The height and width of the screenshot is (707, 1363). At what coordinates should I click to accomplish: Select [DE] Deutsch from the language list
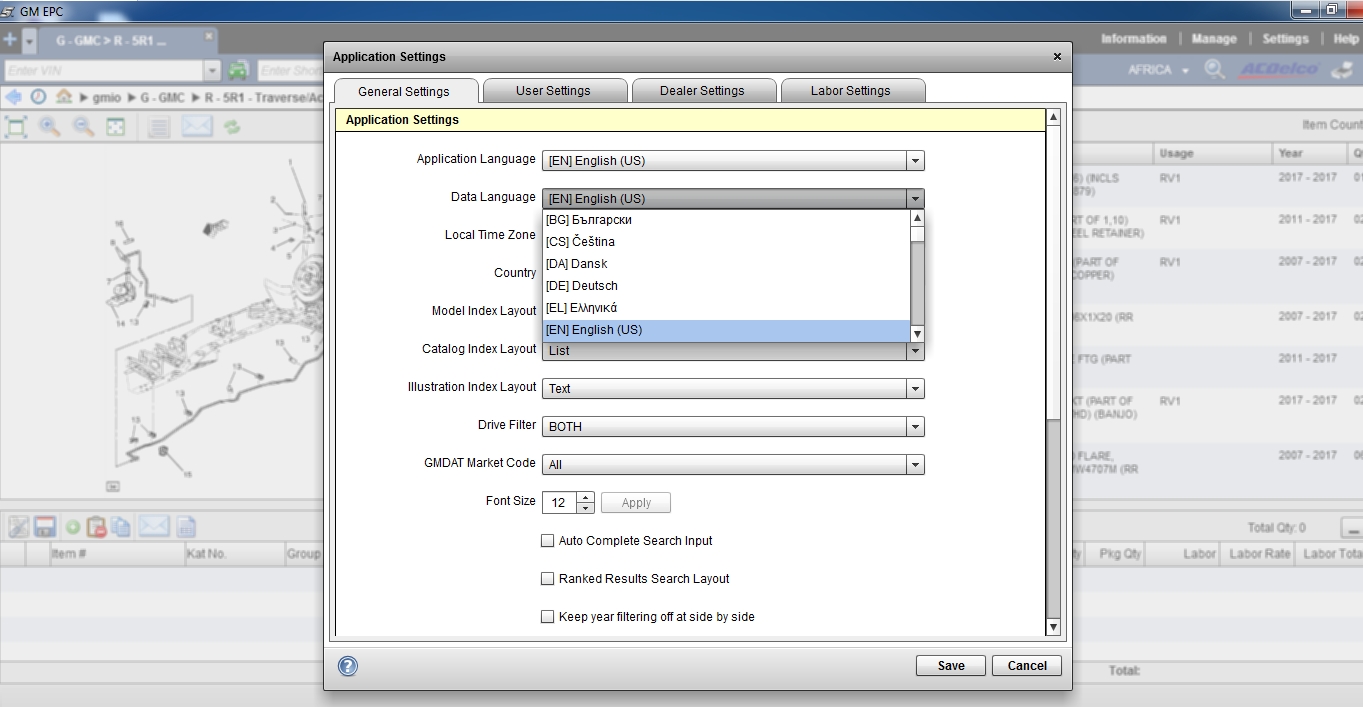[x=726, y=286]
